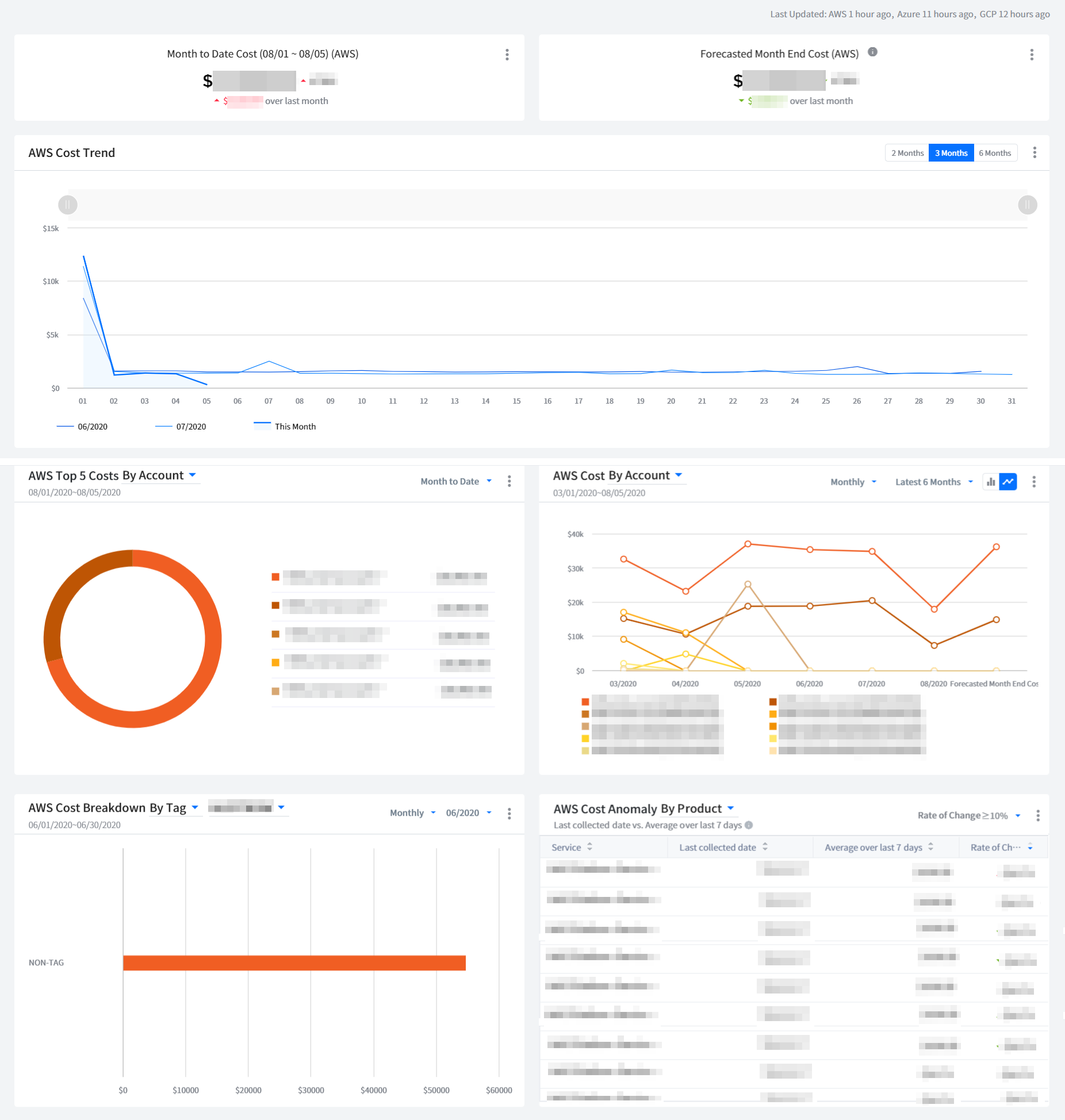Open Month to Date Cost kebab menu
The width and height of the screenshot is (1065, 1120).
(x=507, y=55)
